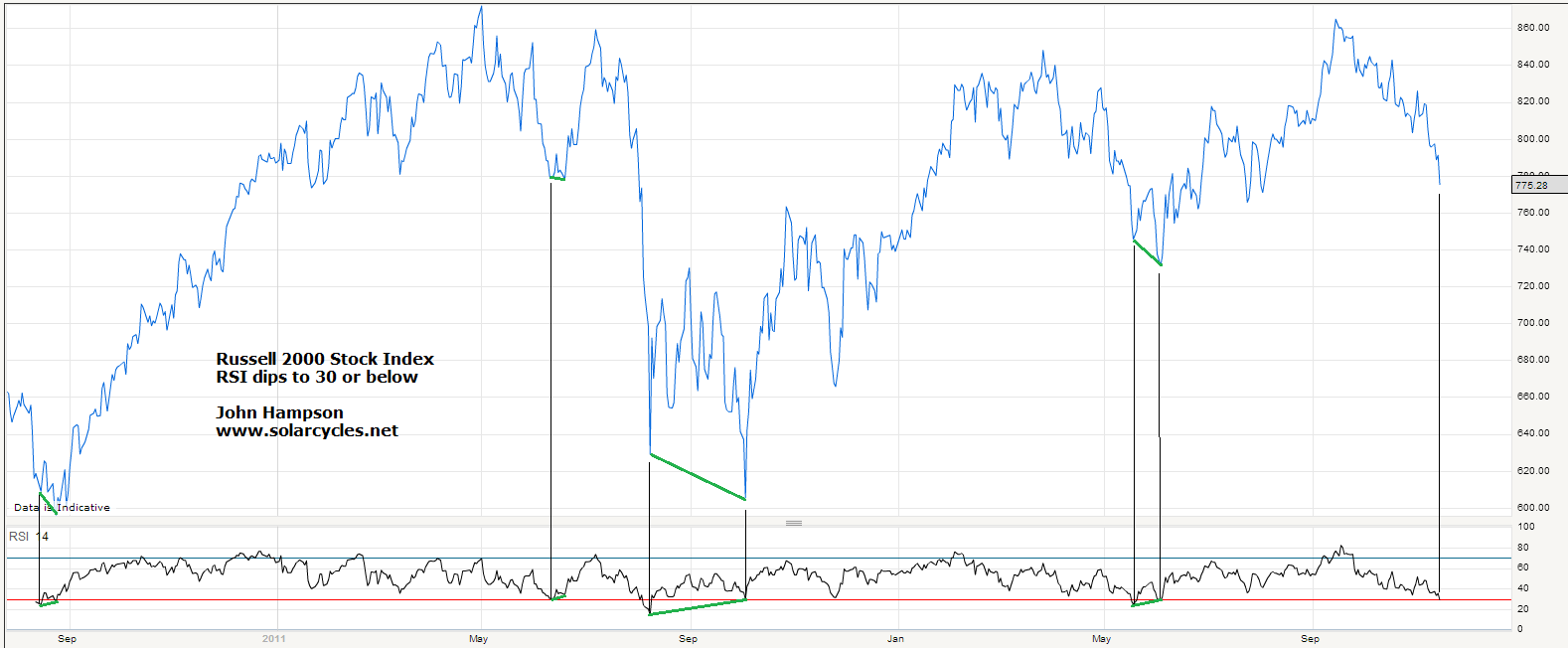Click the Jan label on the time axis

pyautogui.click(x=895, y=638)
